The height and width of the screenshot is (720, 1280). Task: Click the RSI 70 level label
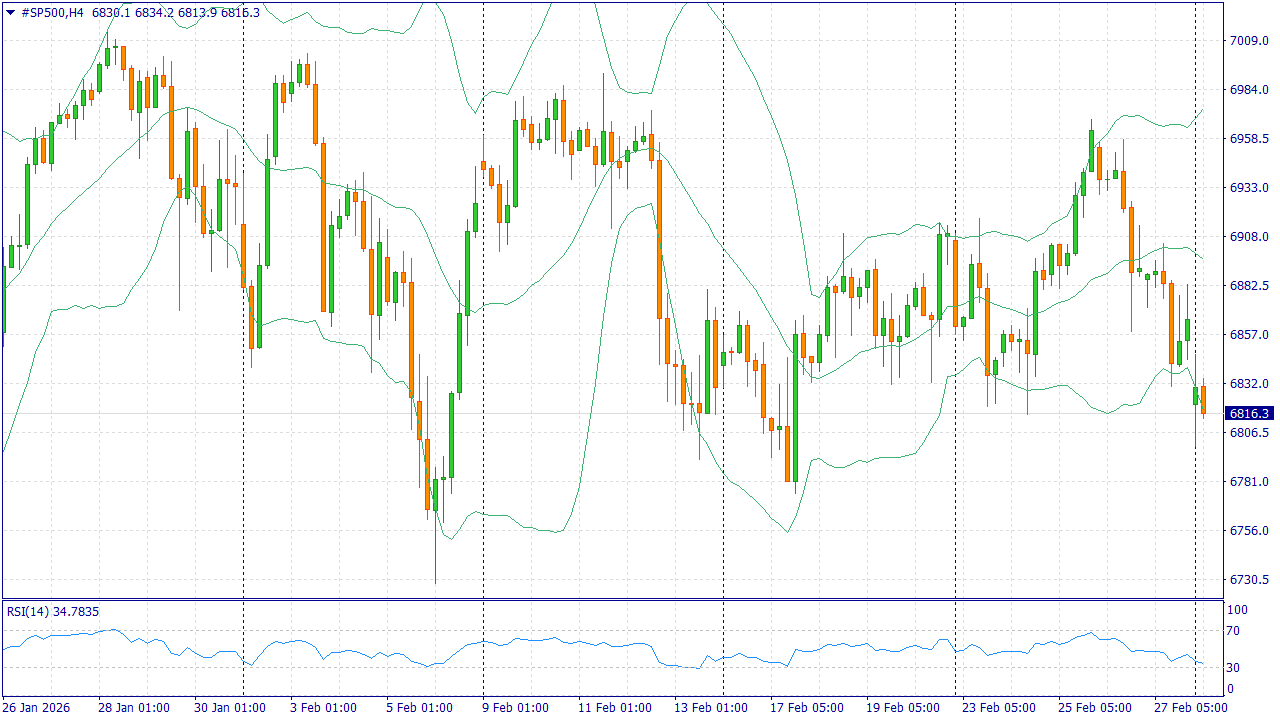click(x=1233, y=631)
